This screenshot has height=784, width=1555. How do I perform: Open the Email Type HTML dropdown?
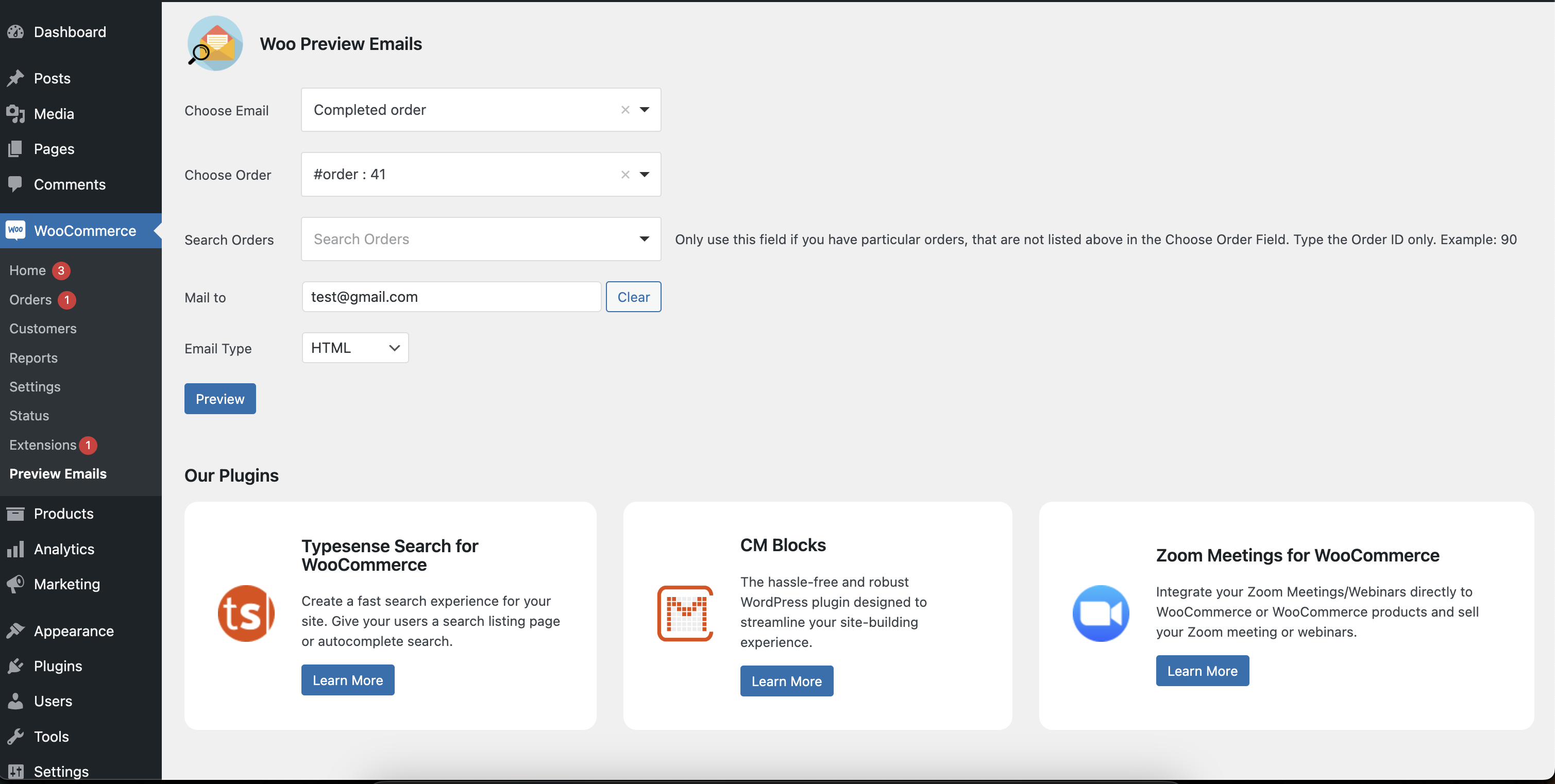(x=355, y=348)
